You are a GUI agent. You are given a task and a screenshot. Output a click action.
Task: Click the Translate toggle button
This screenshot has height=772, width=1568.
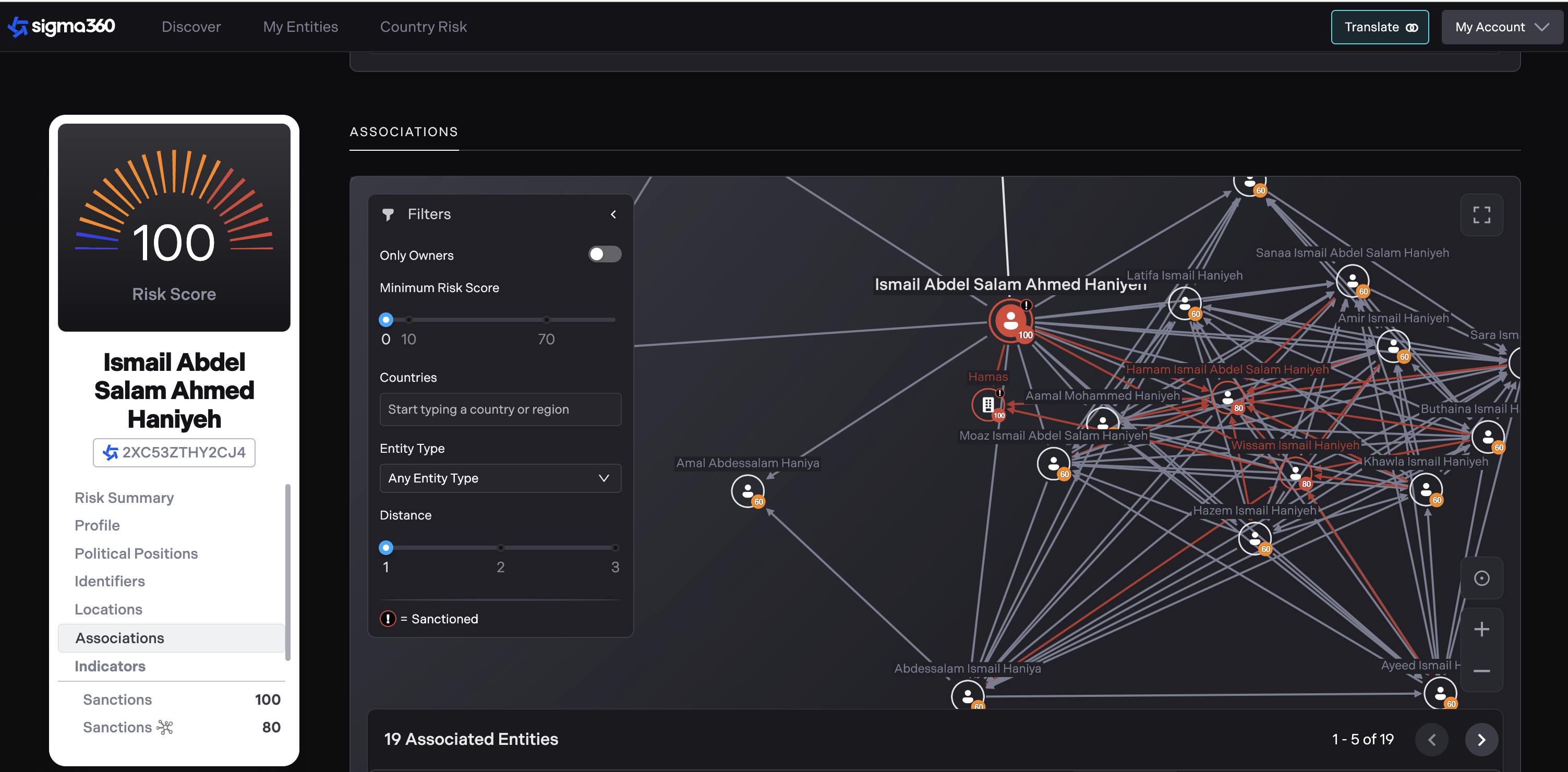pos(1379,28)
